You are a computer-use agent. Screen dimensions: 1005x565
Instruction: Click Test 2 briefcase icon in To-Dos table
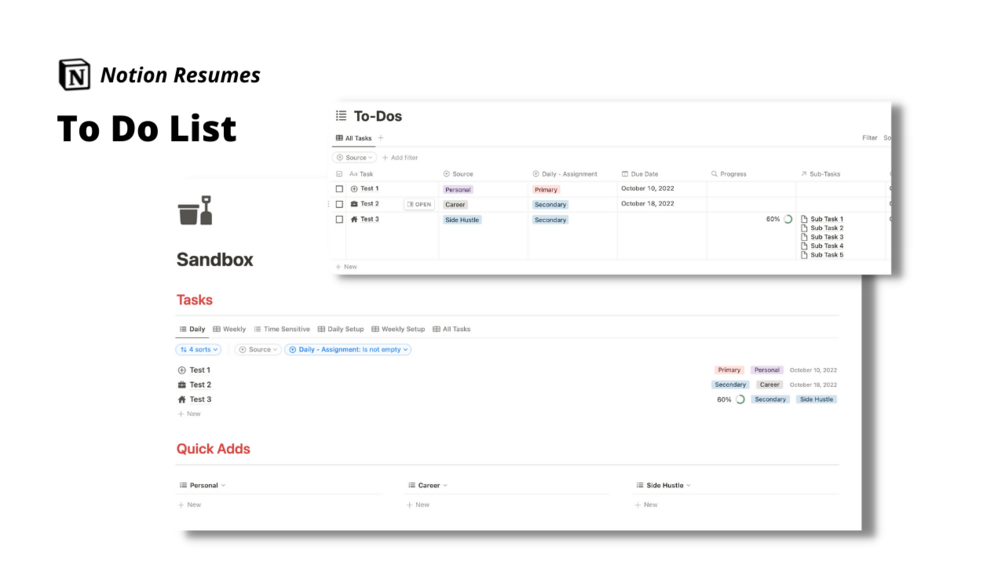354,204
